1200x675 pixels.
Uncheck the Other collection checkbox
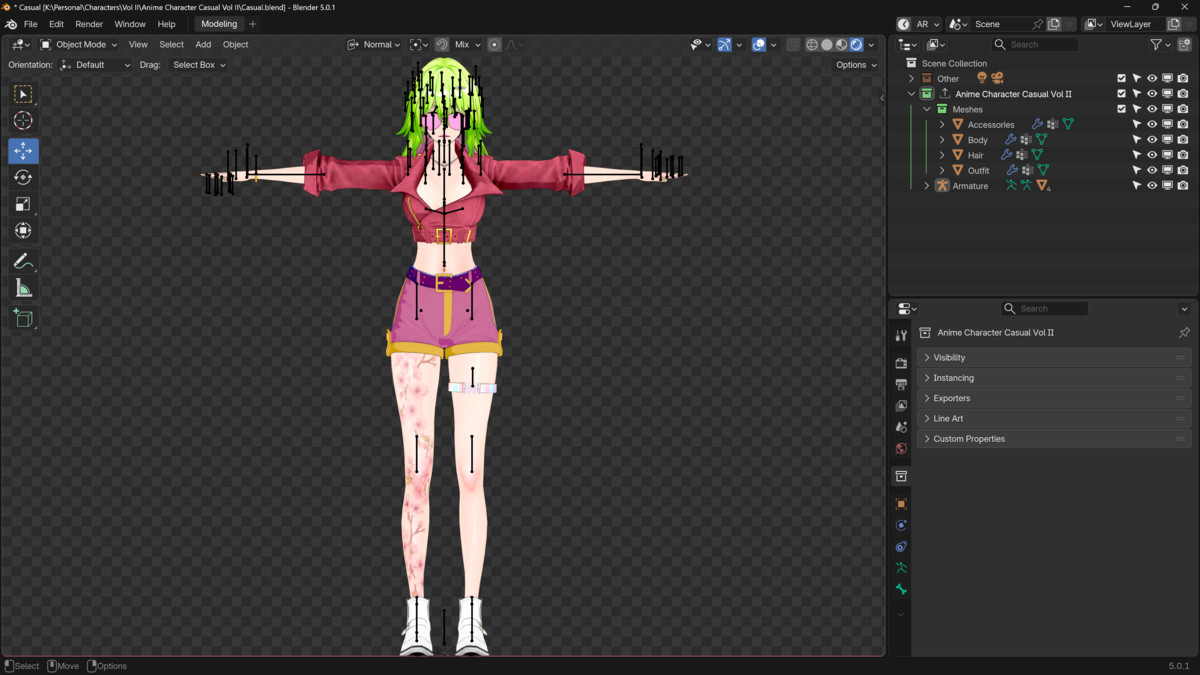[1121, 77]
